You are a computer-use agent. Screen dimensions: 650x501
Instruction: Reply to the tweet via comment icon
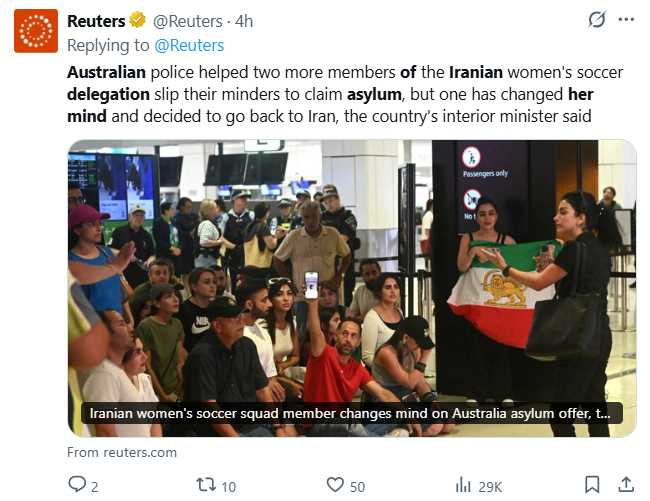point(77,484)
